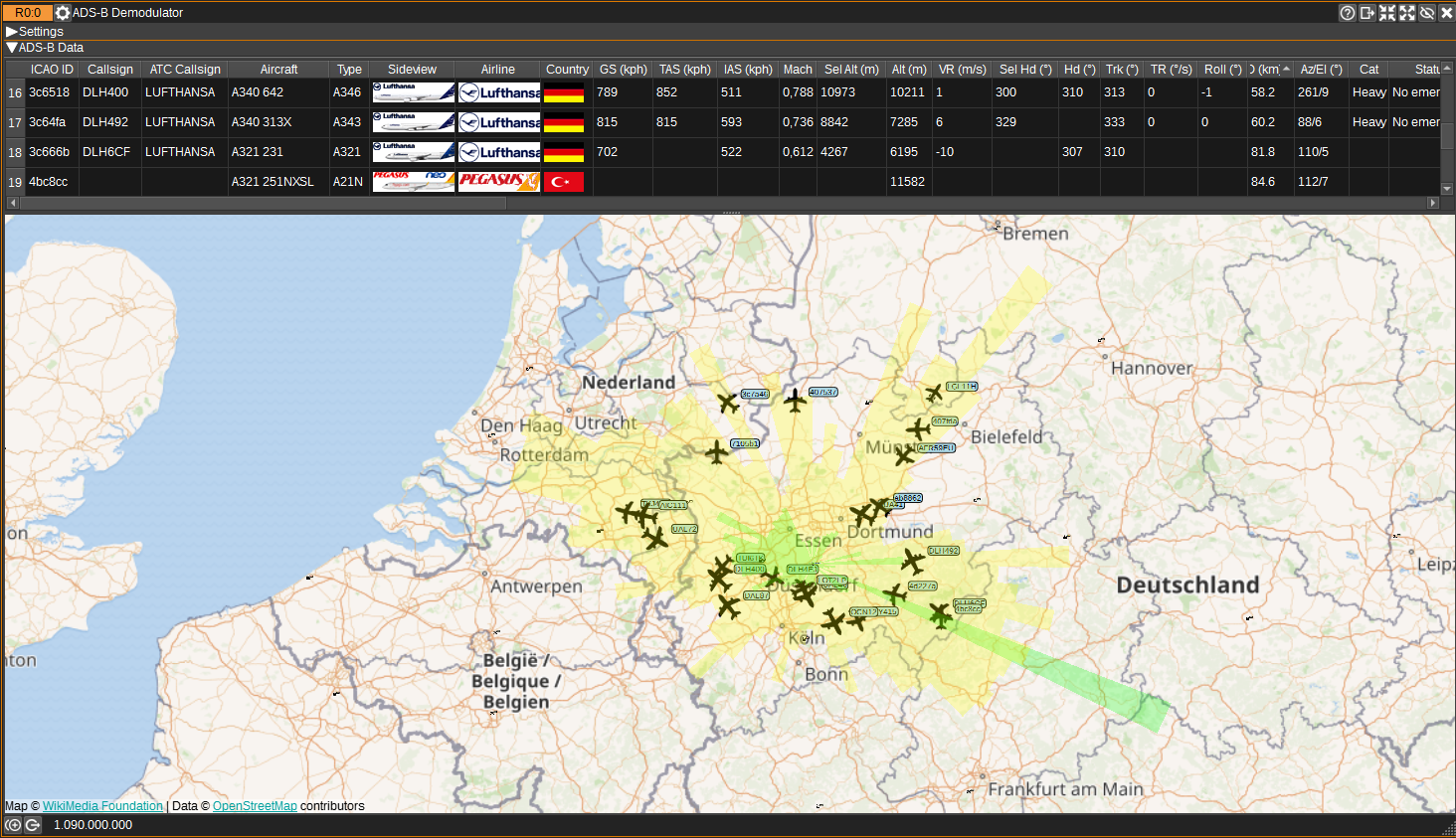The image size is (1456, 838).
Task: Open the channel settings gear beside the title
Action: 63,13
